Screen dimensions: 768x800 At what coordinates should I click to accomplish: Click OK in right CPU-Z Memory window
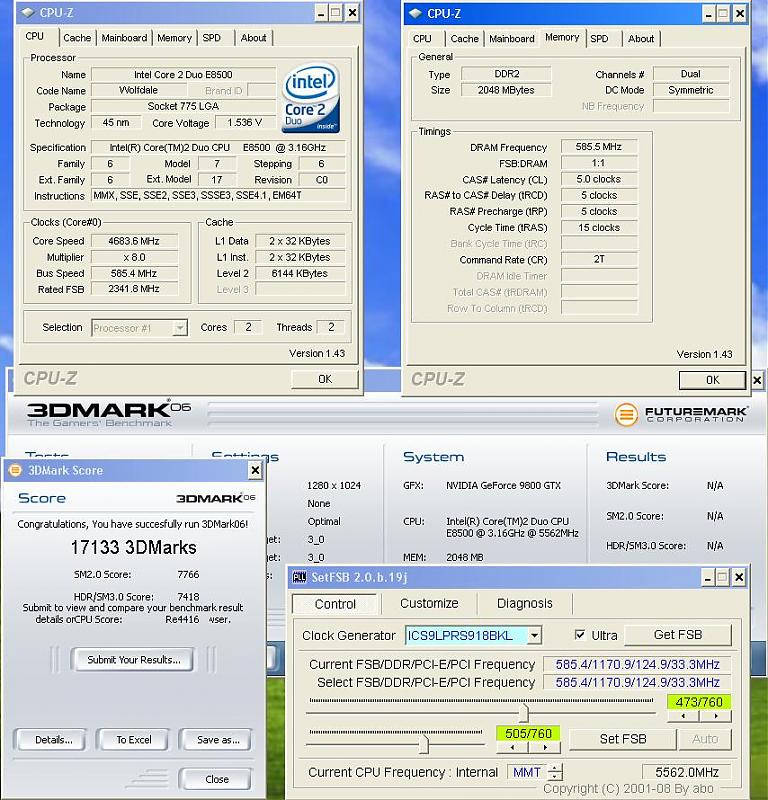[x=712, y=380]
